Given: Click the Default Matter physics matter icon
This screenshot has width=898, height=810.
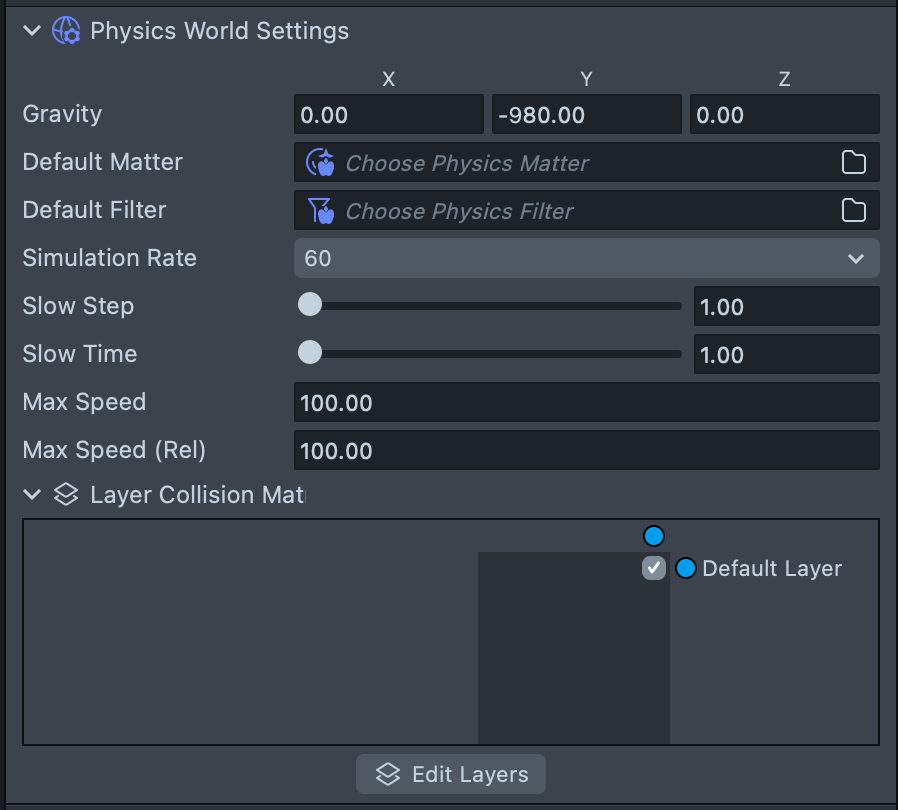Looking at the screenshot, I should pyautogui.click(x=320, y=162).
